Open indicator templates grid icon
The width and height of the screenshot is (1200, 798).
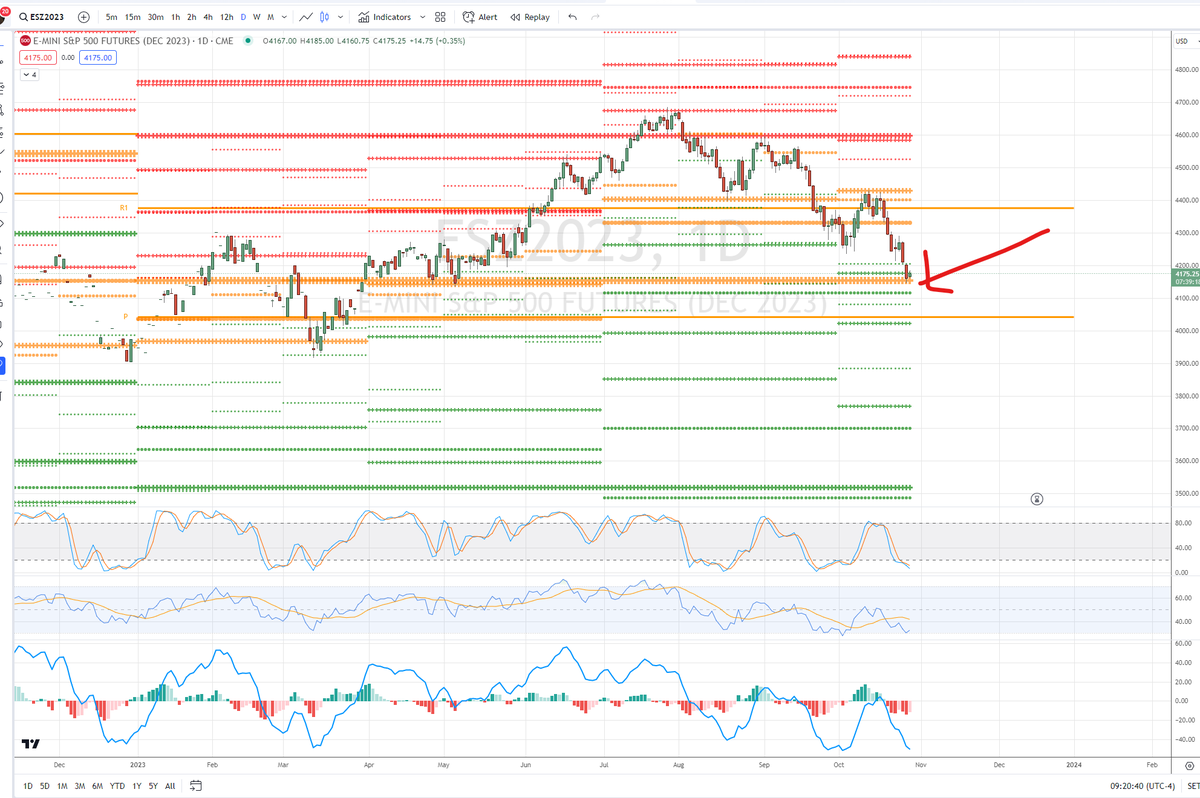pyautogui.click(x=440, y=17)
